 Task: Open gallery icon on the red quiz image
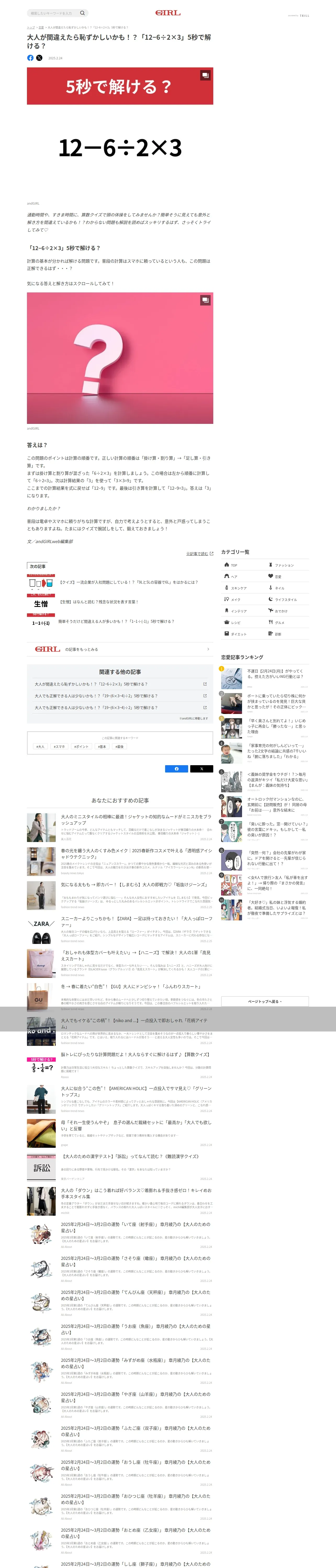pyautogui.click(x=205, y=76)
